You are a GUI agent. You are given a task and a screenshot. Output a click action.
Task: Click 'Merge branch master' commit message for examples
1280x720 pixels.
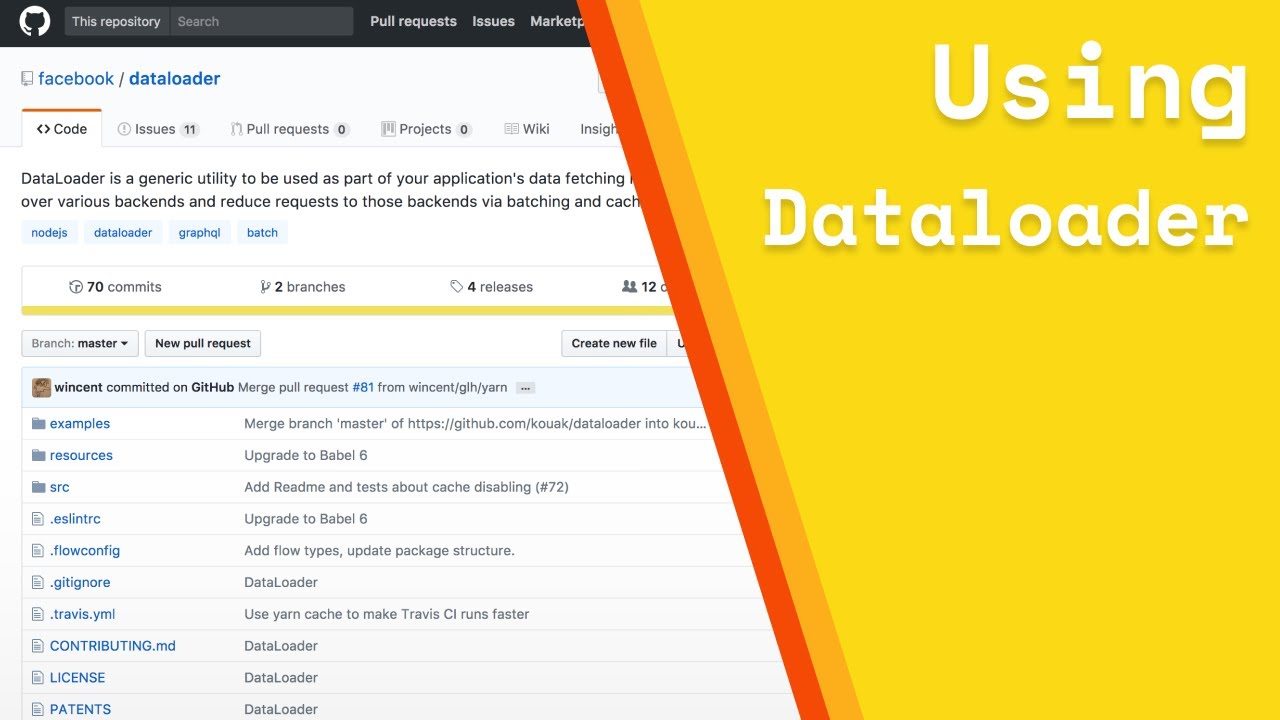(476, 424)
